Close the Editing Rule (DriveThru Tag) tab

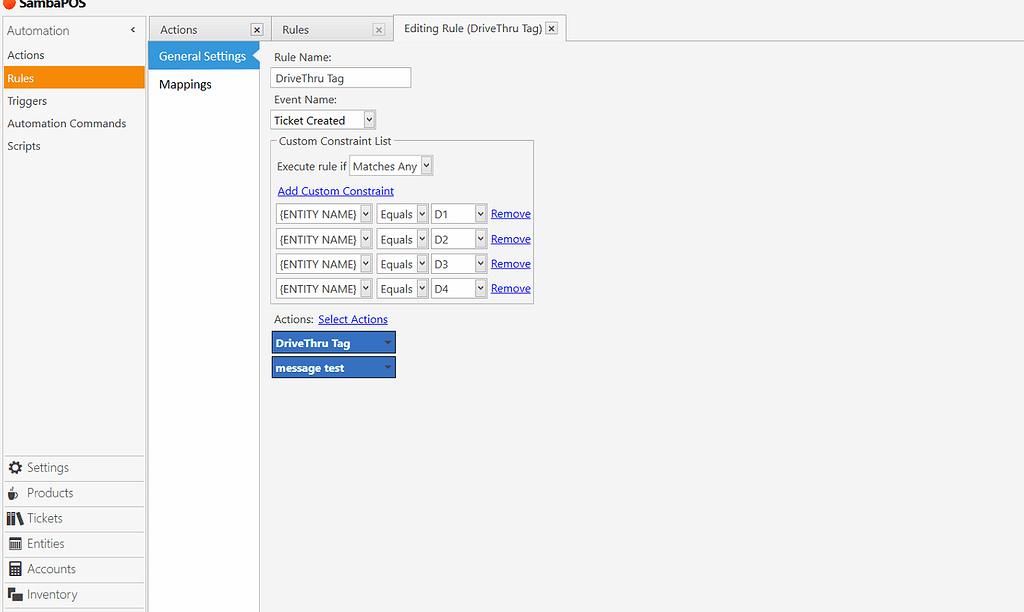(x=552, y=29)
